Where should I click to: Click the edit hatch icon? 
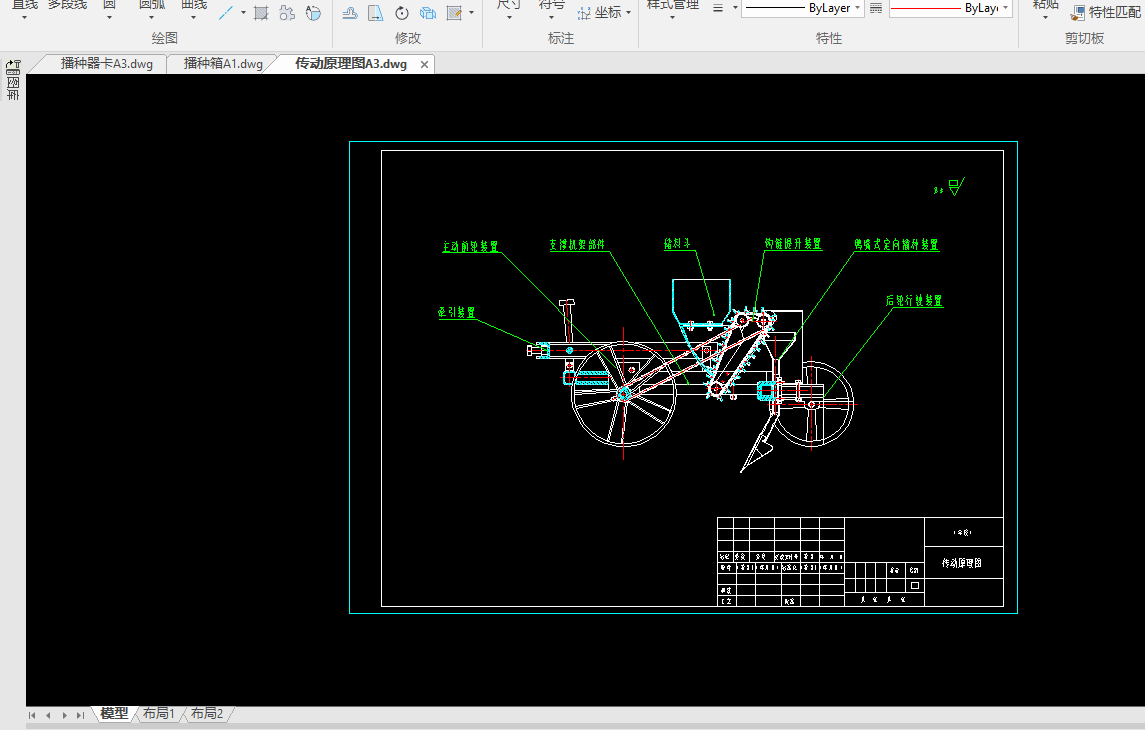[x=454, y=12]
